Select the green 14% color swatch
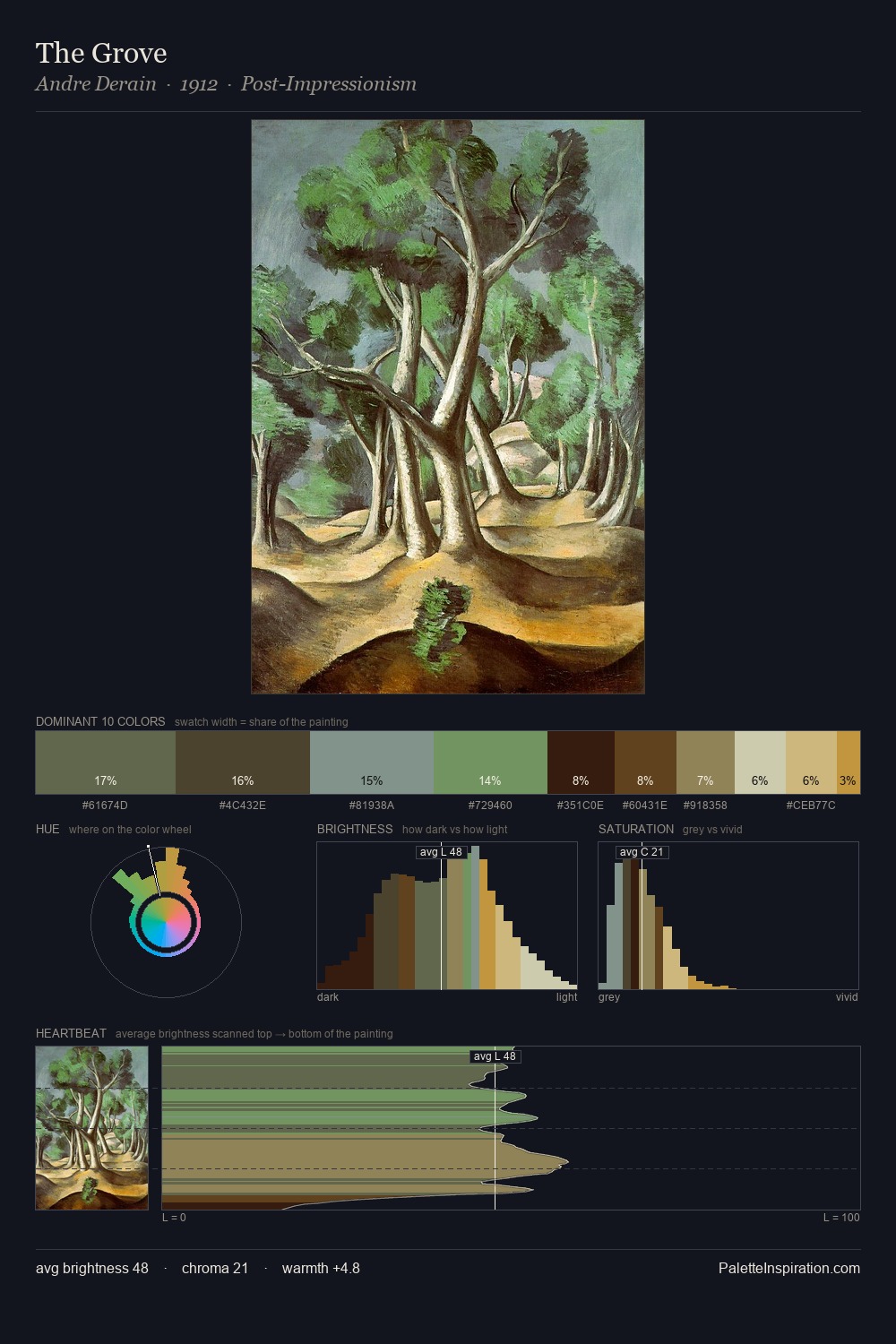This screenshot has height=1344, width=896. pos(490,762)
